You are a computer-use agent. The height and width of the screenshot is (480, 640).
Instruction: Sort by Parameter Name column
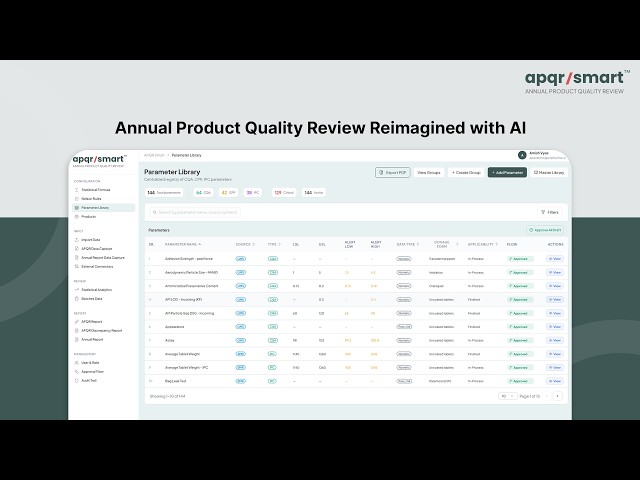183,244
